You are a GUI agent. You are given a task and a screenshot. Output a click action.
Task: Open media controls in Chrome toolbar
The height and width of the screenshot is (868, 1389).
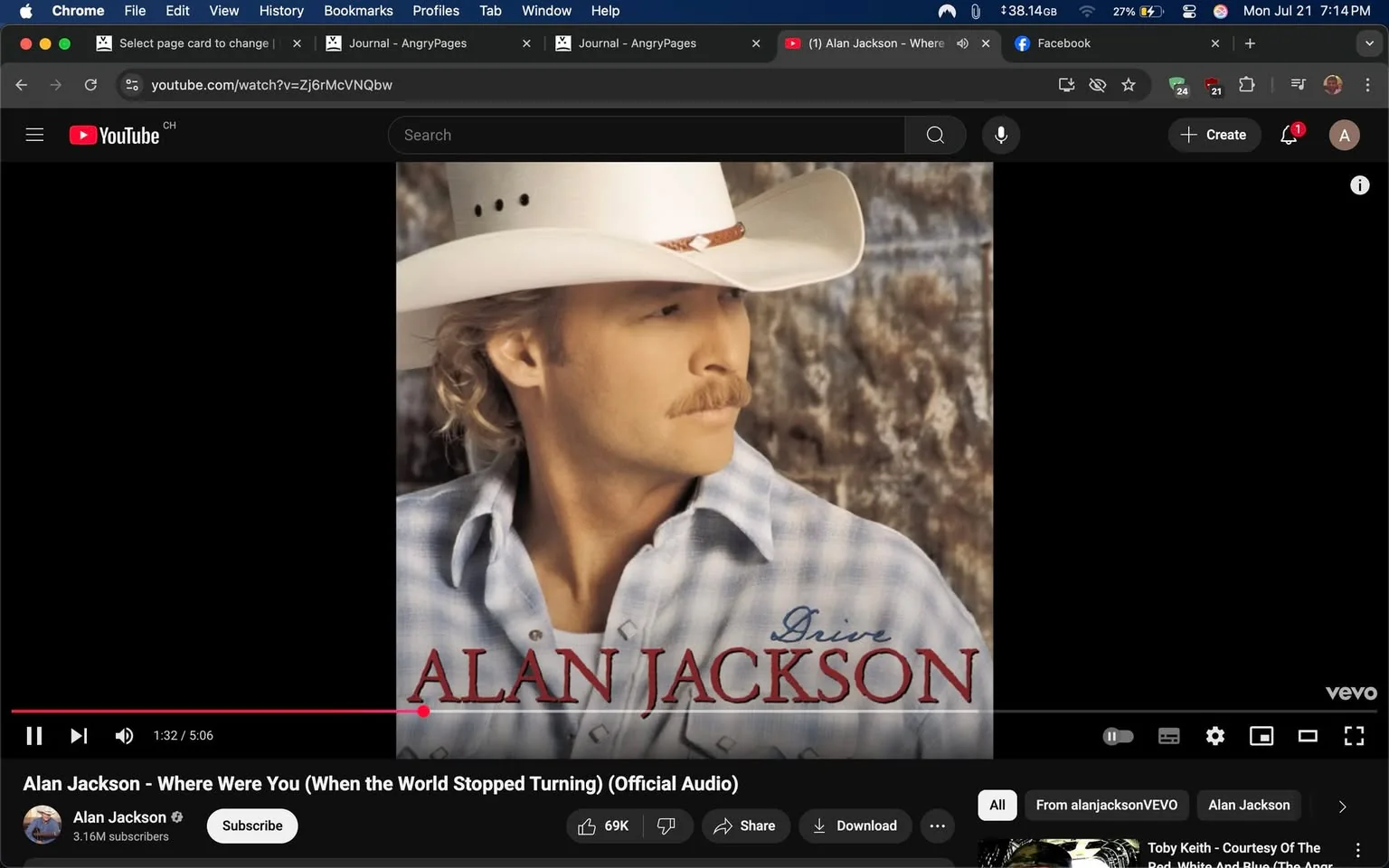pos(1299,85)
